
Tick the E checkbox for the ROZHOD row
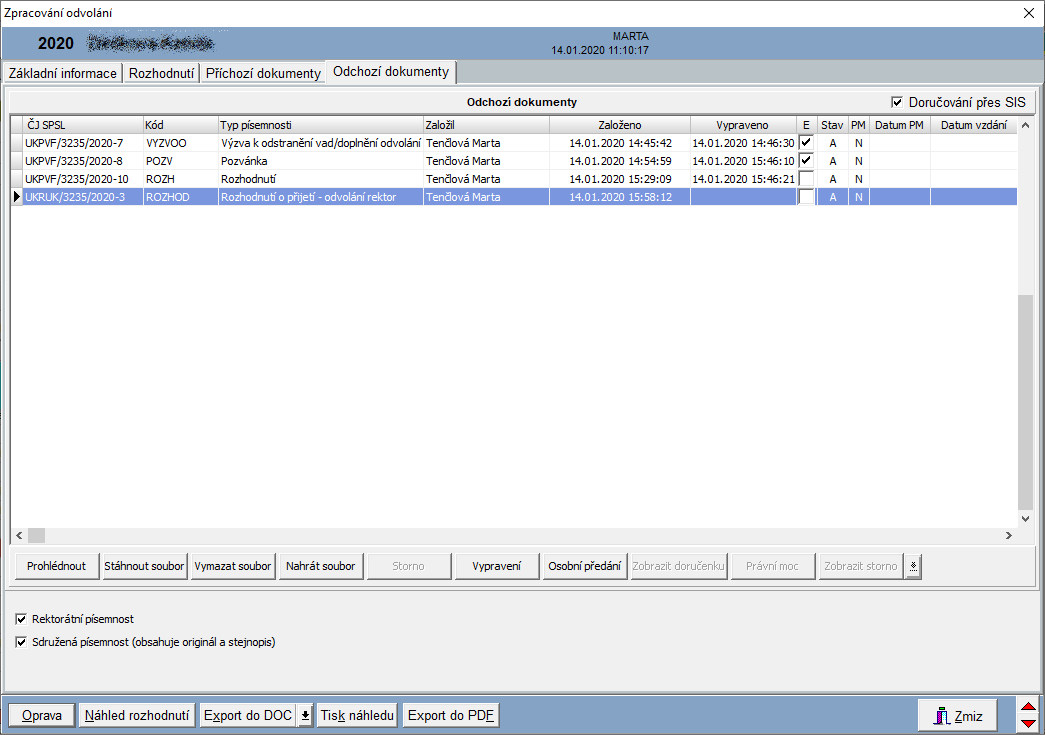[x=806, y=197]
